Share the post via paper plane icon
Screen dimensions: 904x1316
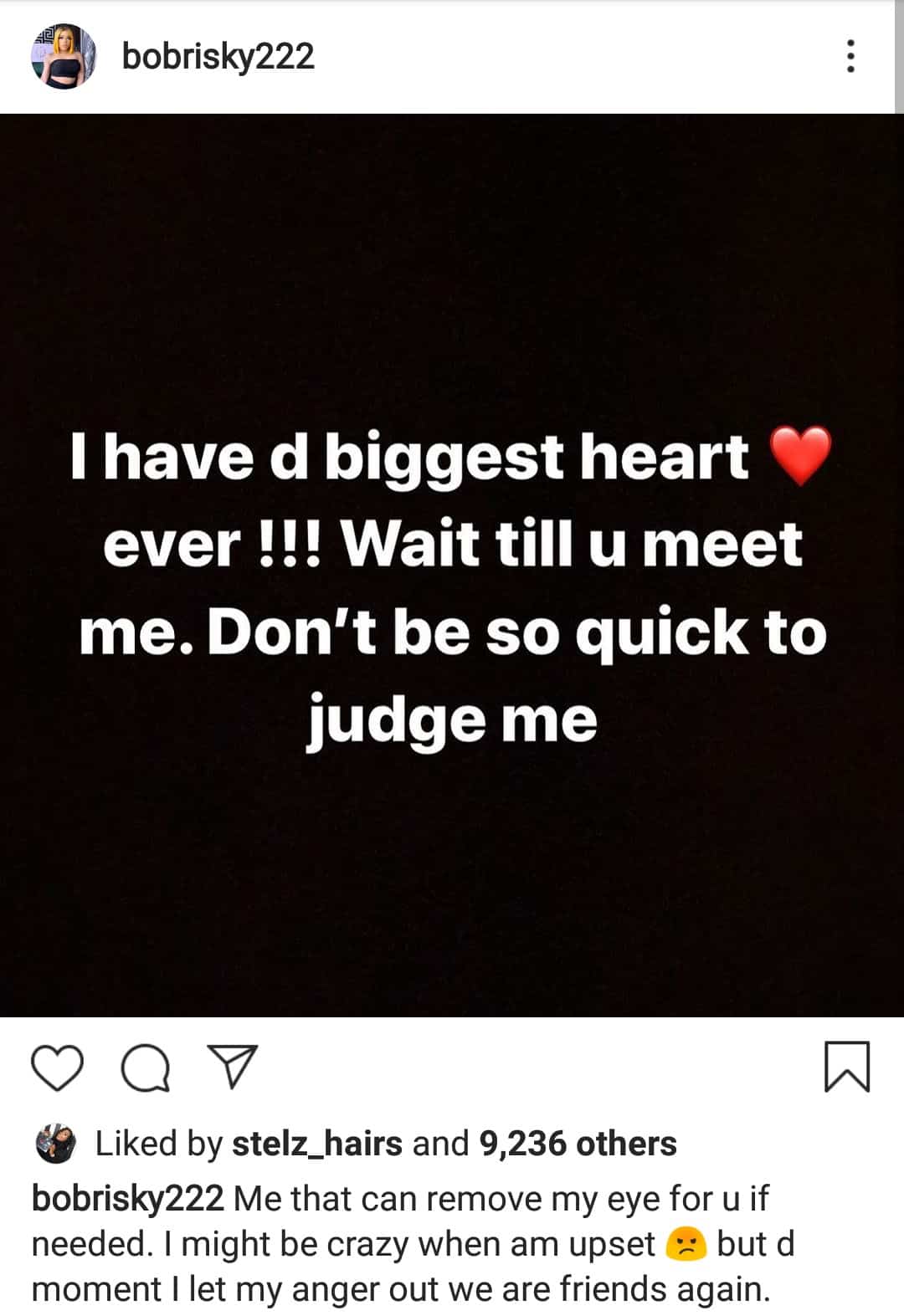[x=232, y=1067]
